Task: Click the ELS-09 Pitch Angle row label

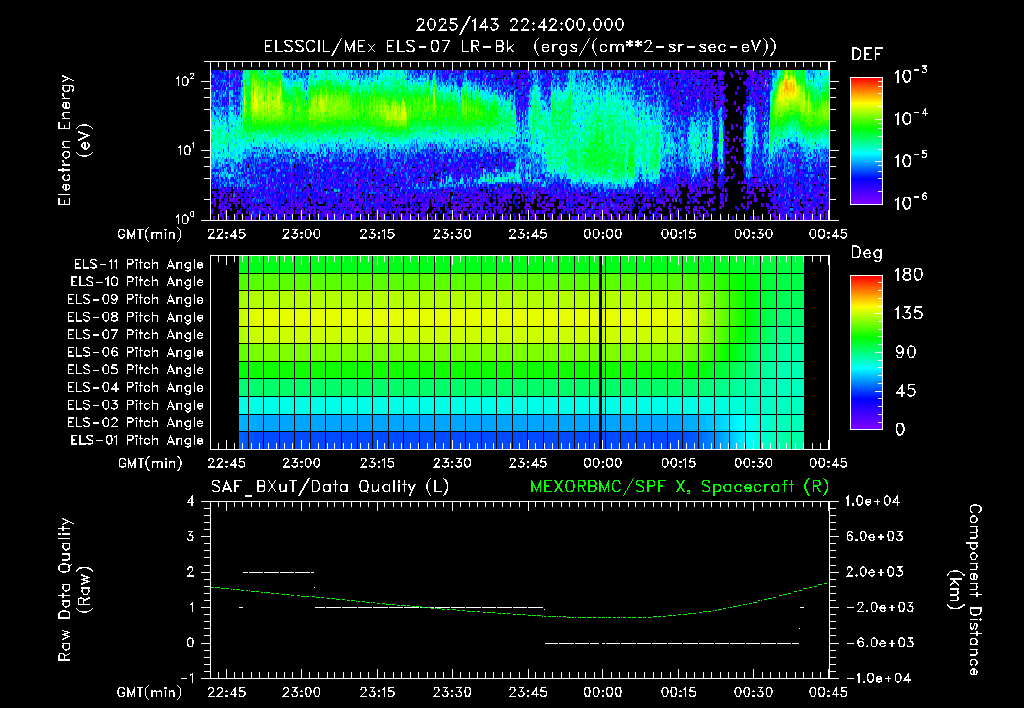Action: point(135,300)
